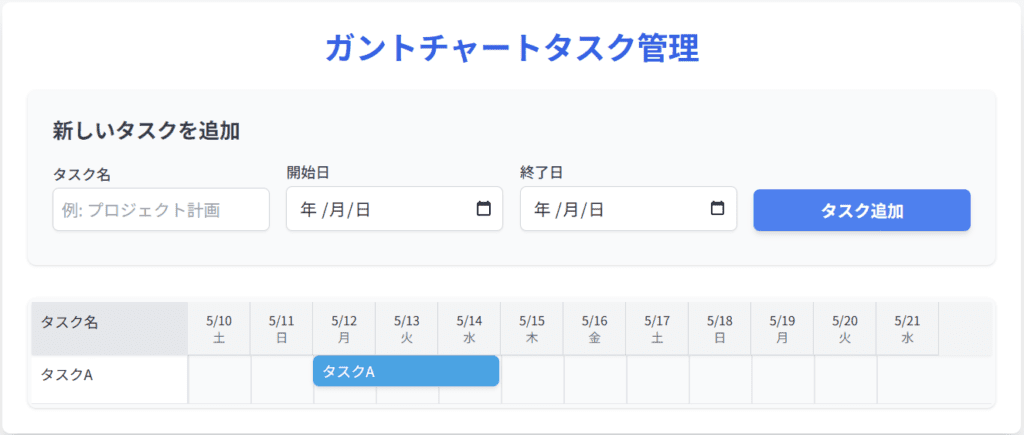Viewport: 1024px width, 435px height.
Task: Click the 終了日 date input field
Action: pyautogui.click(x=628, y=209)
